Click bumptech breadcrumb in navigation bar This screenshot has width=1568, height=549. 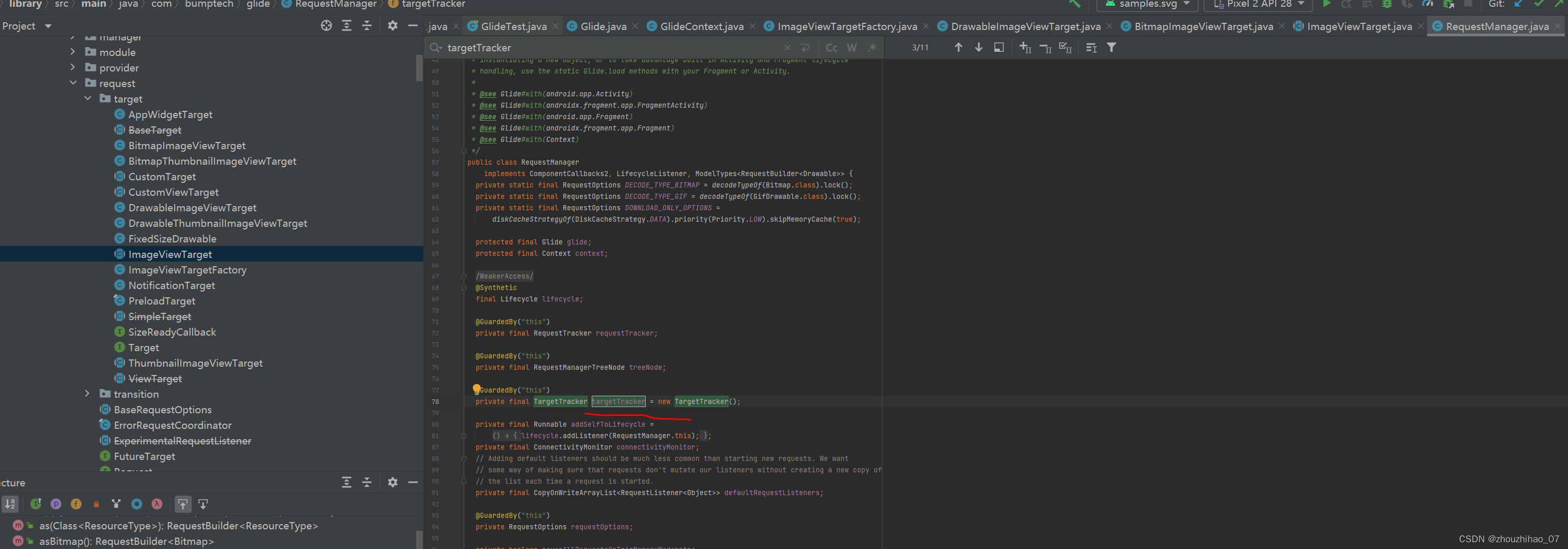point(209,4)
